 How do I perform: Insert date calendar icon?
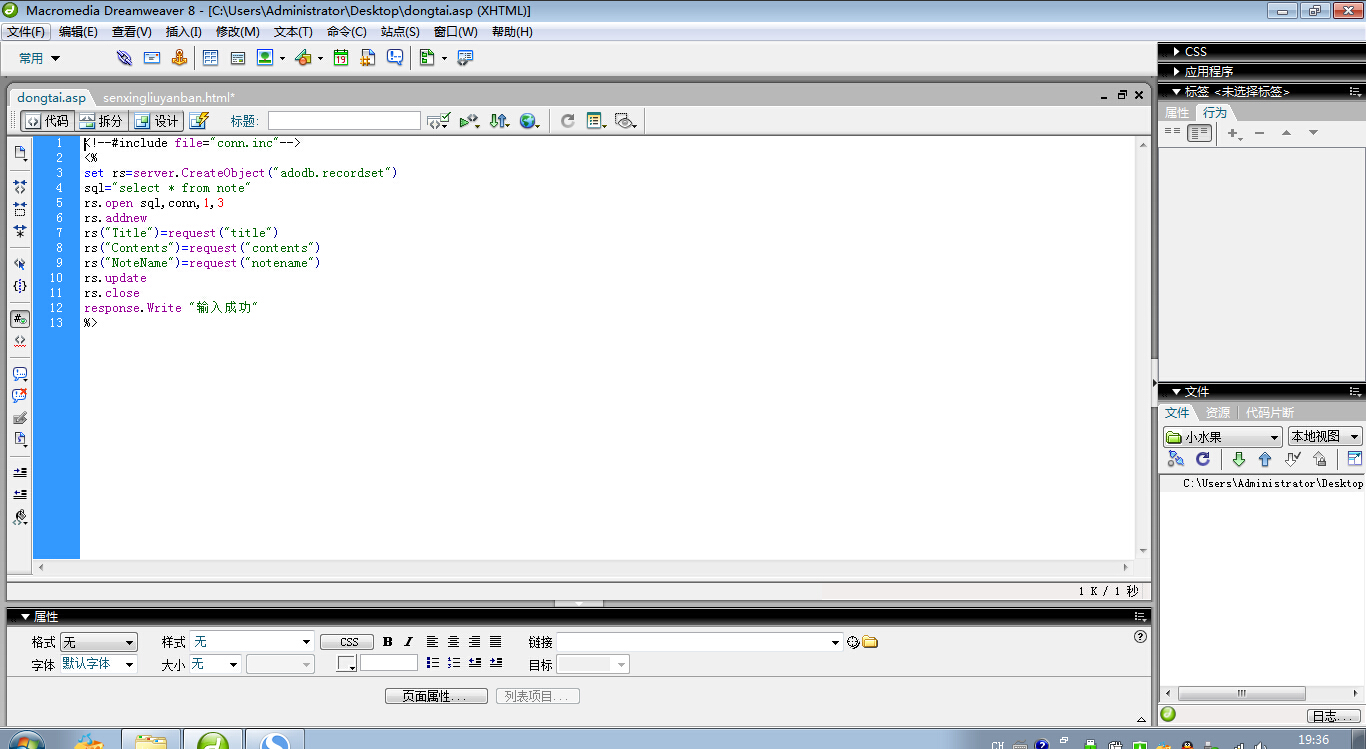(341, 58)
